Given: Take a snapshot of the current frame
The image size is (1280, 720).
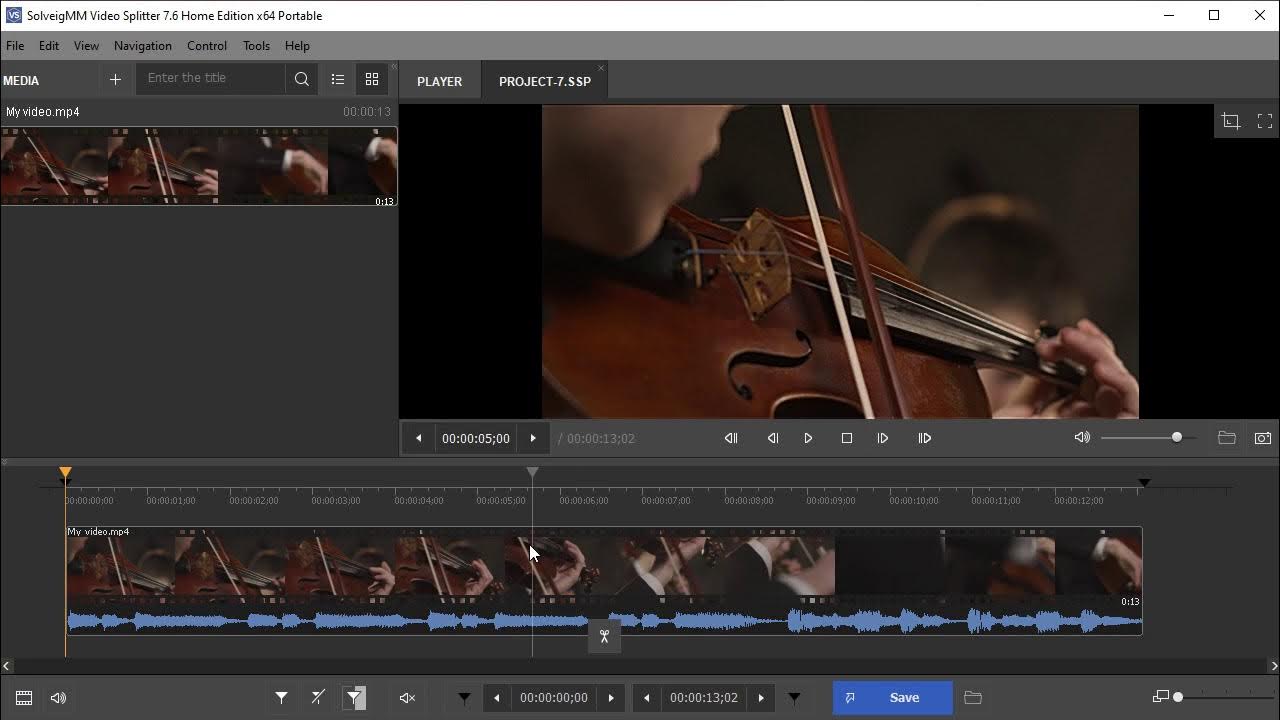Looking at the screenshot, I should pos(1263,438).
